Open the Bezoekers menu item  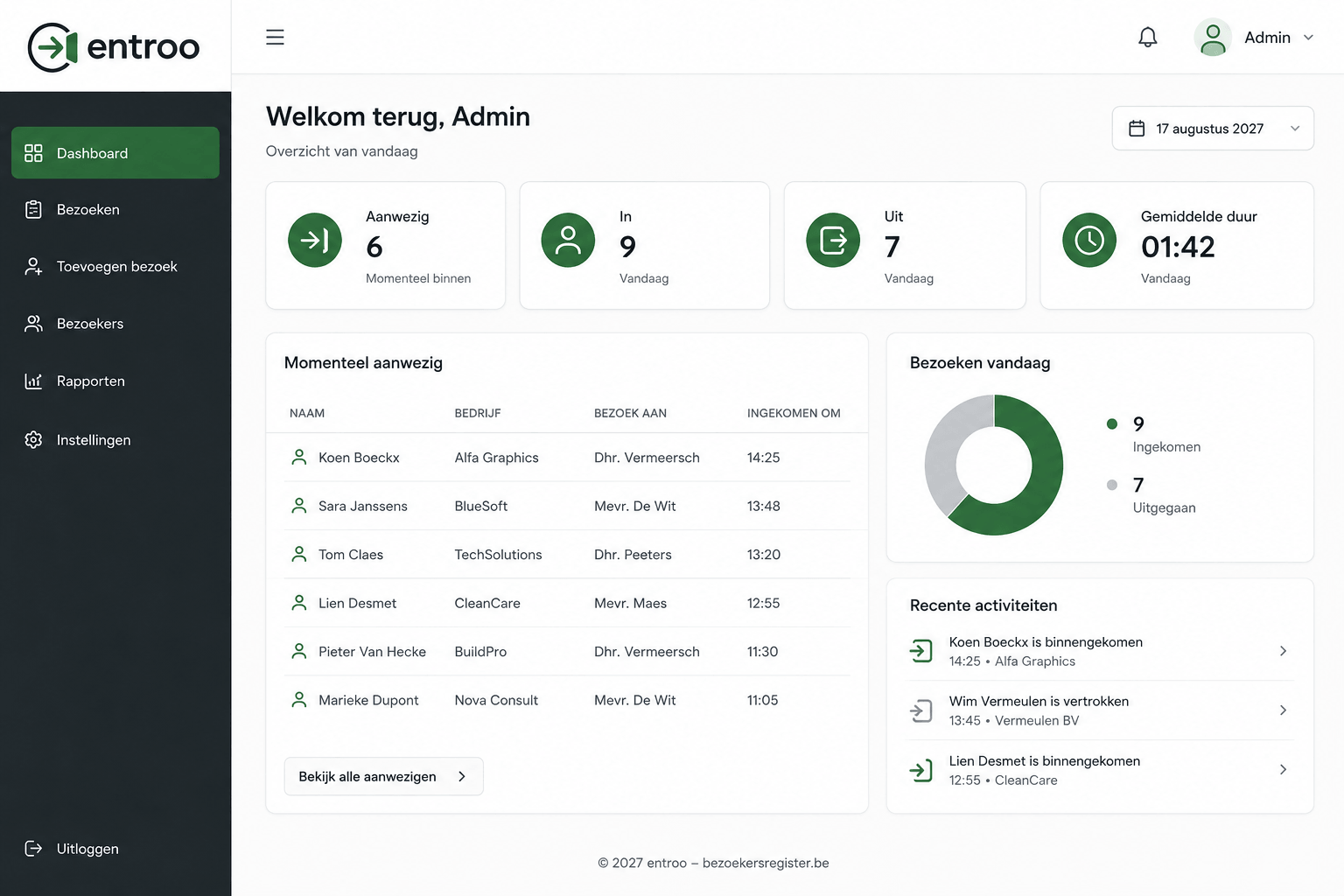(115, 324)
